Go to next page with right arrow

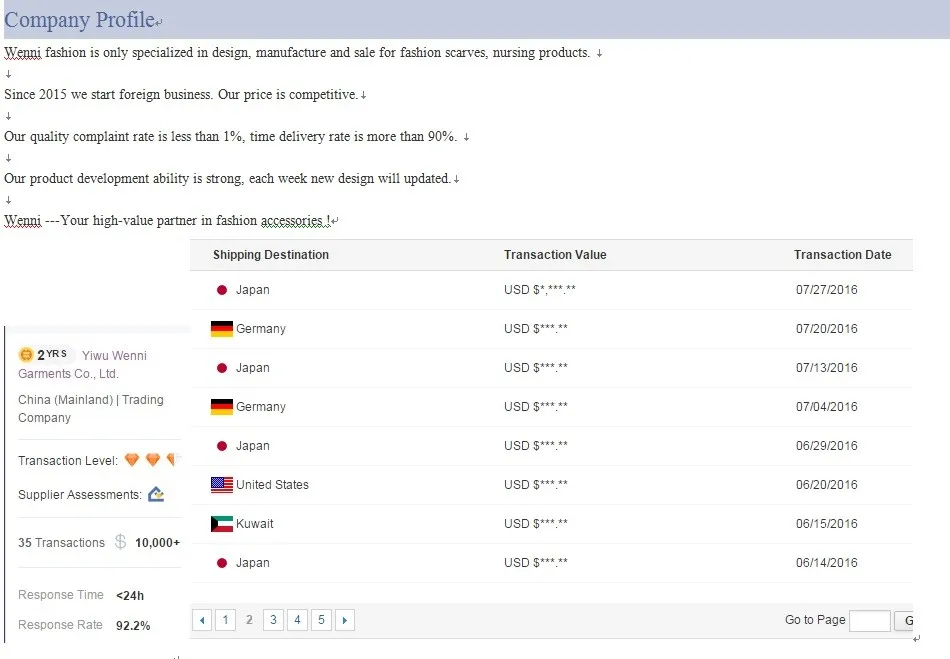[345, 620]
